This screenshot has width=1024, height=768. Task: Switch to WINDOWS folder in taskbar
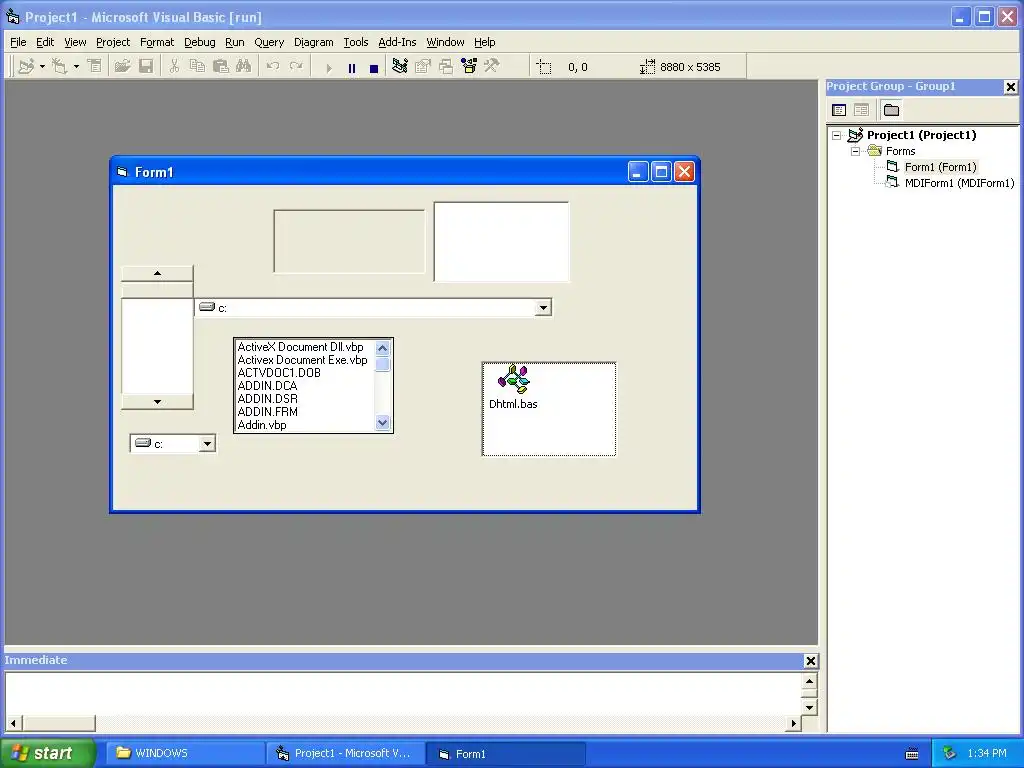(185, 753)
